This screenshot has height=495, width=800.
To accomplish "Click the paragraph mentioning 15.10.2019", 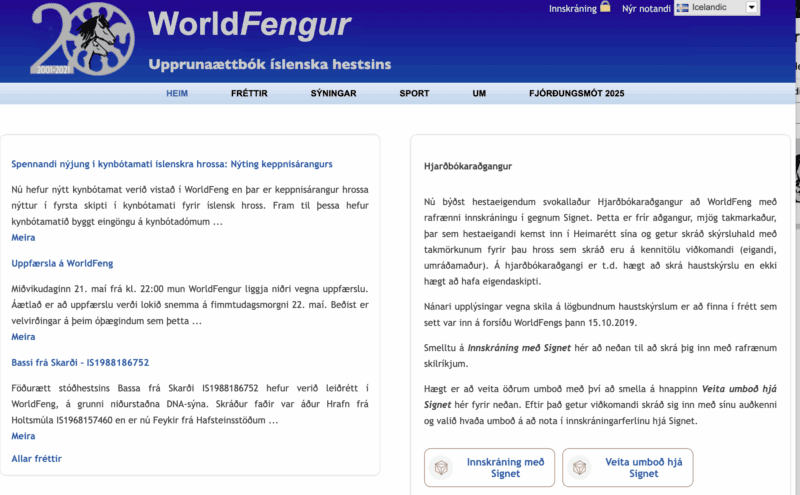I will pyautogui.click(x=600, y=314).
